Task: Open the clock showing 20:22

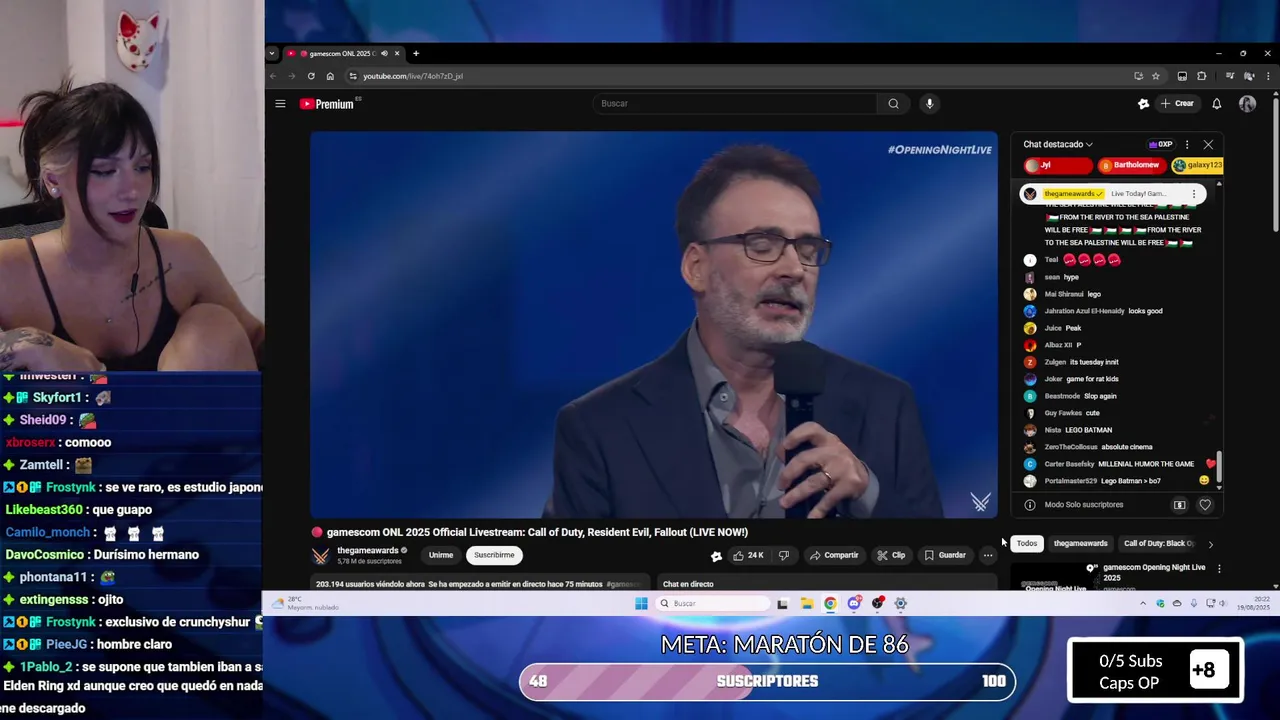Action: [x=1253, y=603]
